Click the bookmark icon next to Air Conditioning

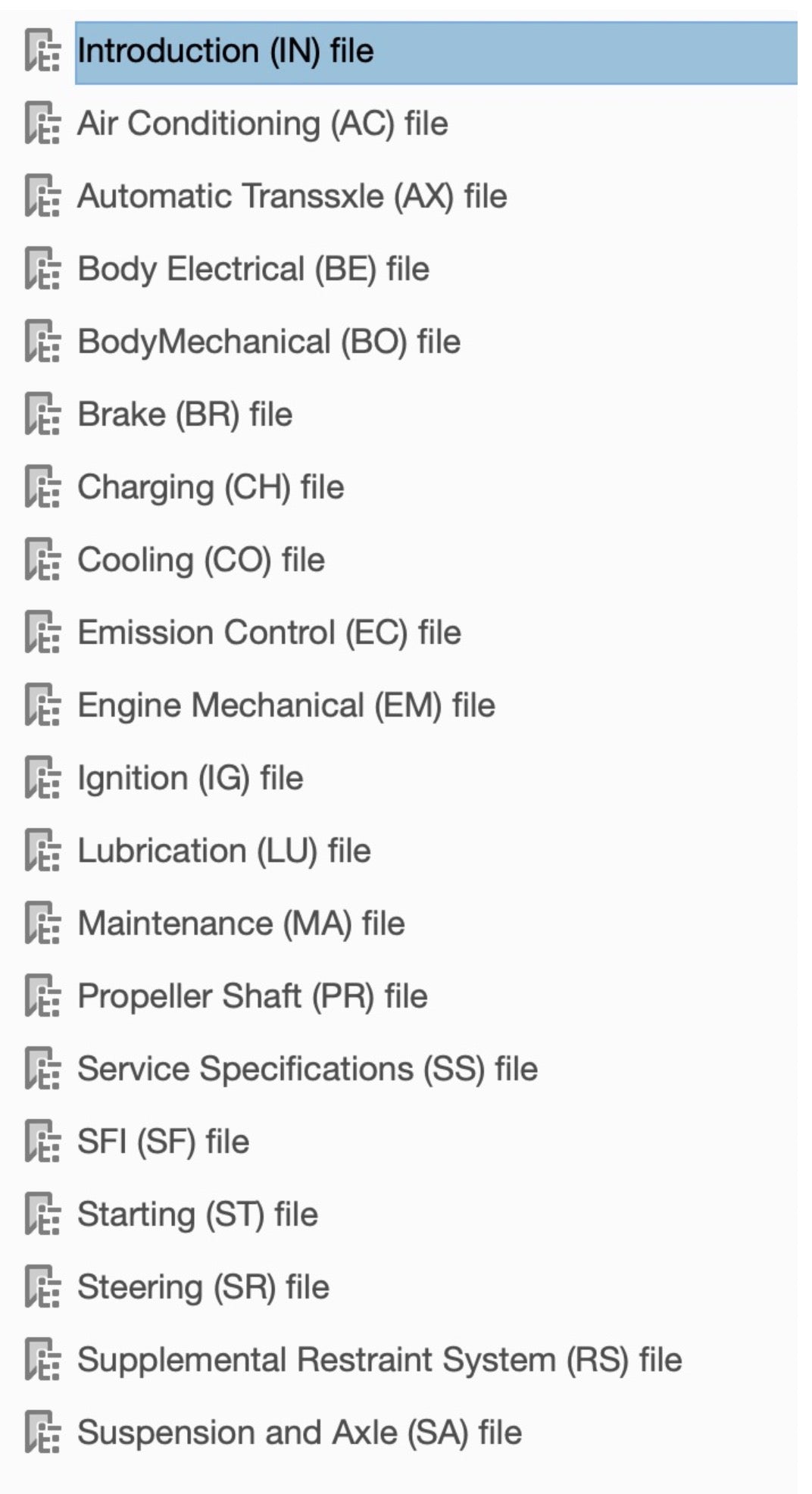(x=42, y=124)
